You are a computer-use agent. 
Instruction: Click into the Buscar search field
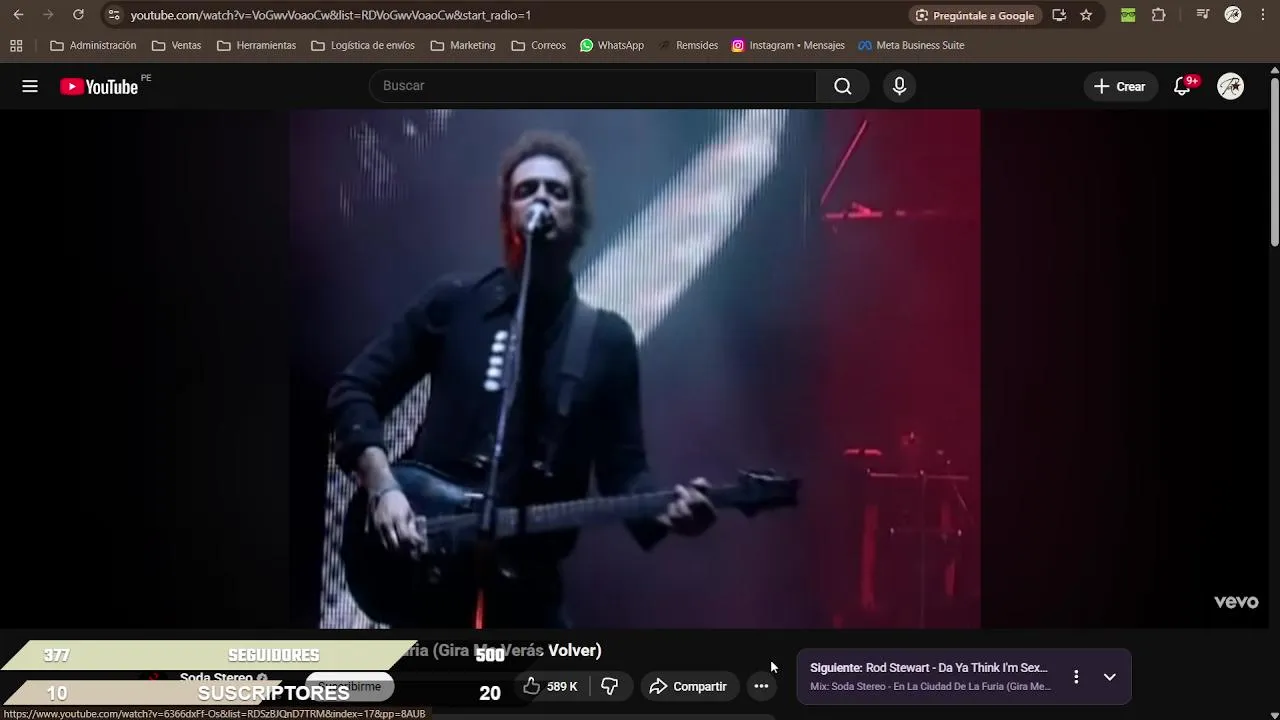tap(593, 86)
